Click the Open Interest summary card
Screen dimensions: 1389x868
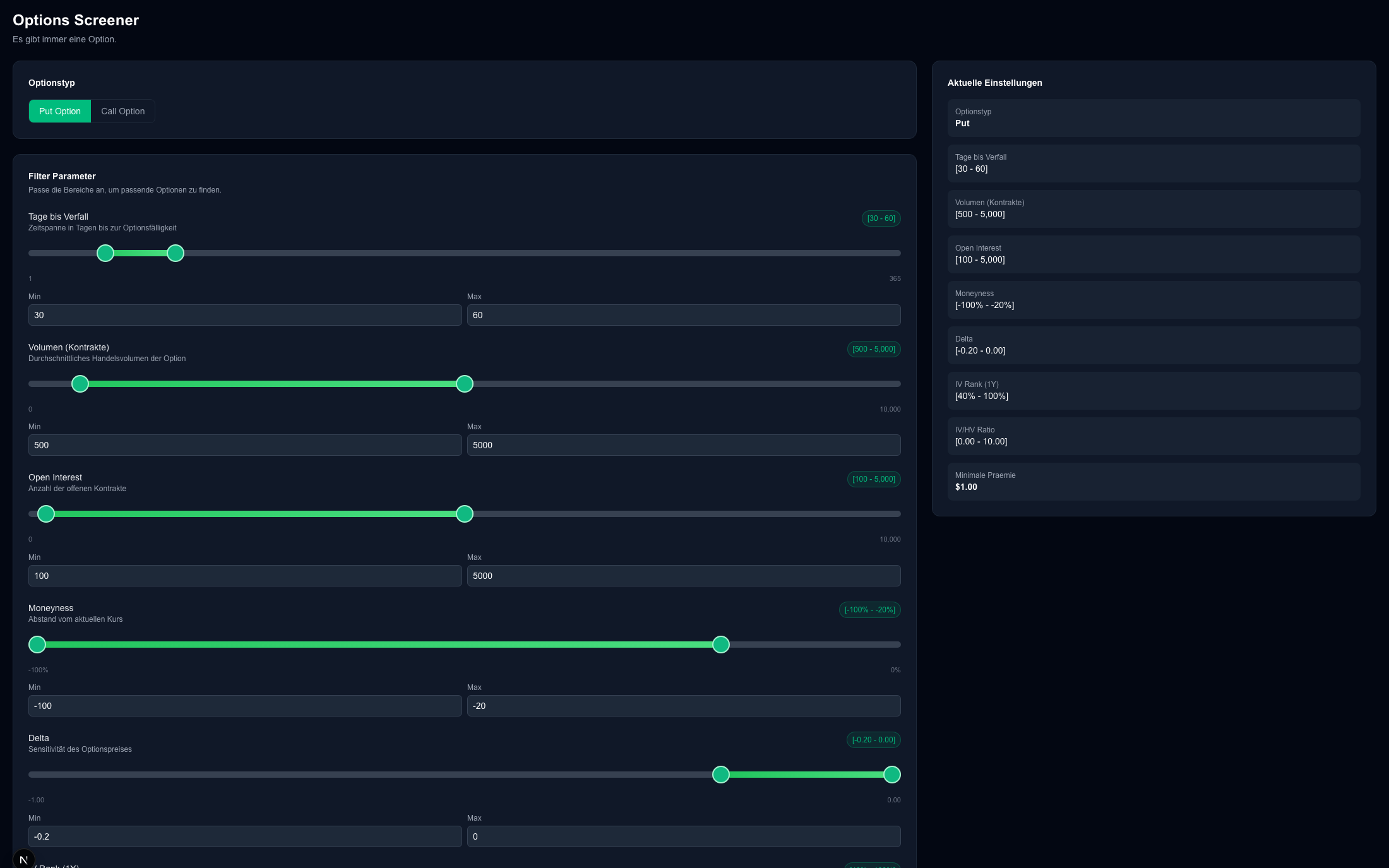click(1154, 254)
